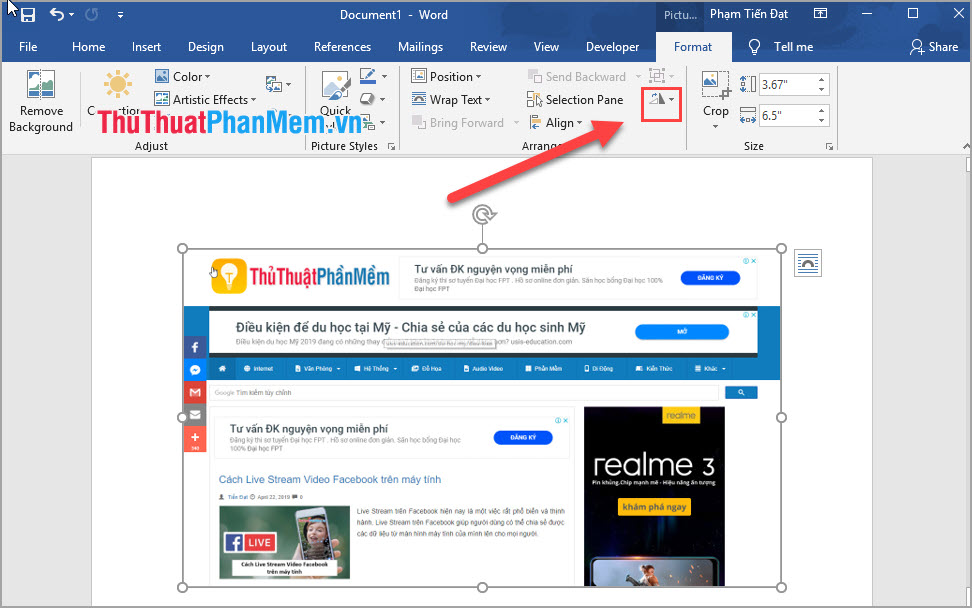
Task: Open the Size group dialog launcher
Action: coord(829,147)
